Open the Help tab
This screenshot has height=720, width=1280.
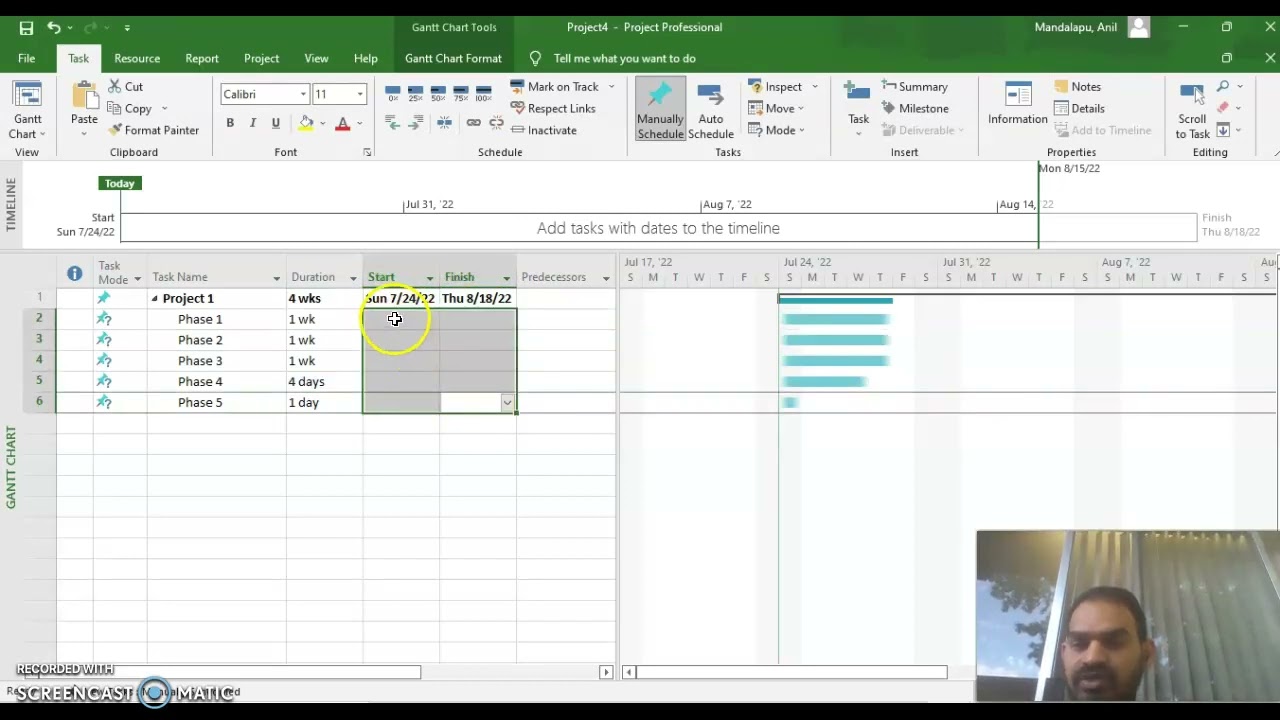click(366, 58)
